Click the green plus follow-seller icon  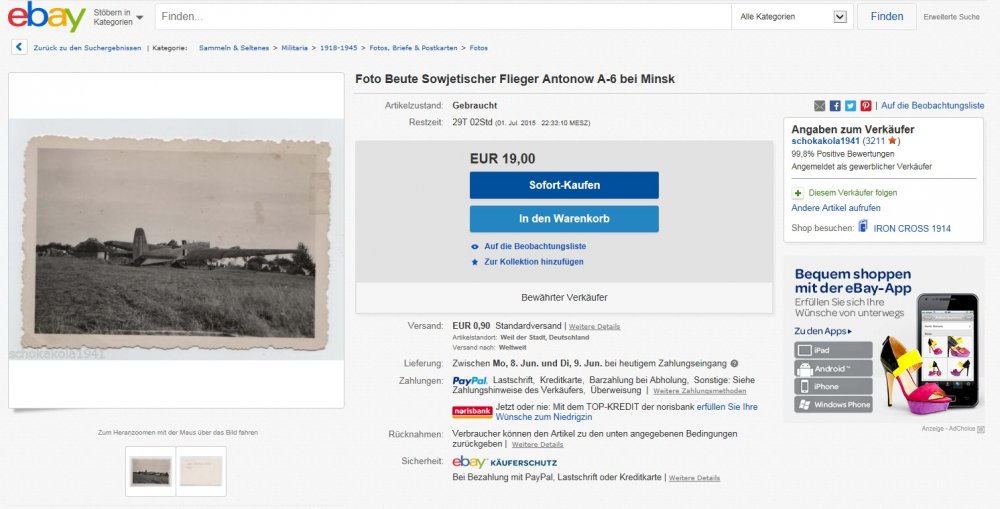798,193
